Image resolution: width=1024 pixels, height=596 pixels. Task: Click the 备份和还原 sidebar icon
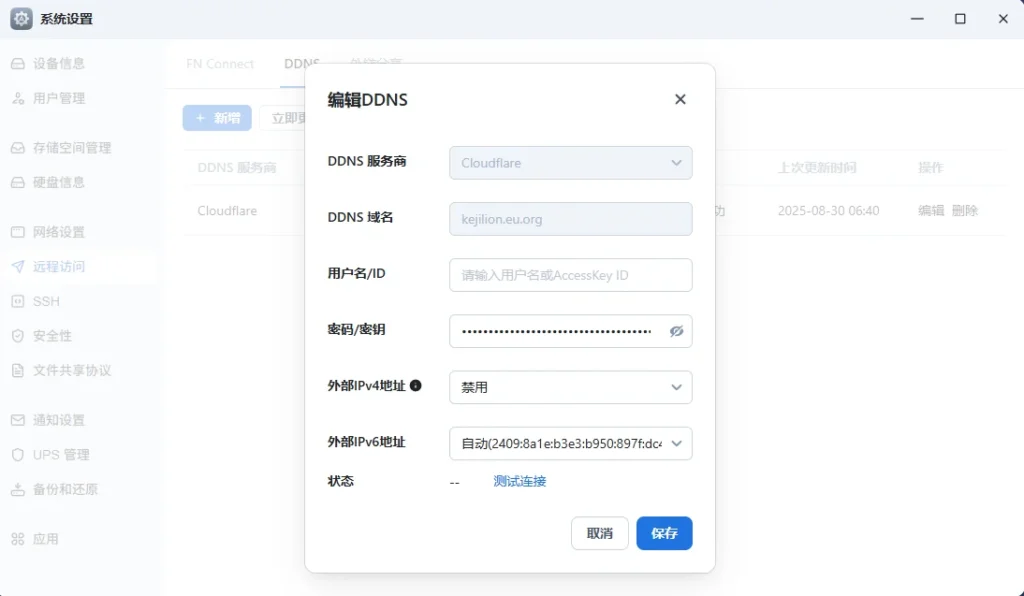click(x=18, y=489)
